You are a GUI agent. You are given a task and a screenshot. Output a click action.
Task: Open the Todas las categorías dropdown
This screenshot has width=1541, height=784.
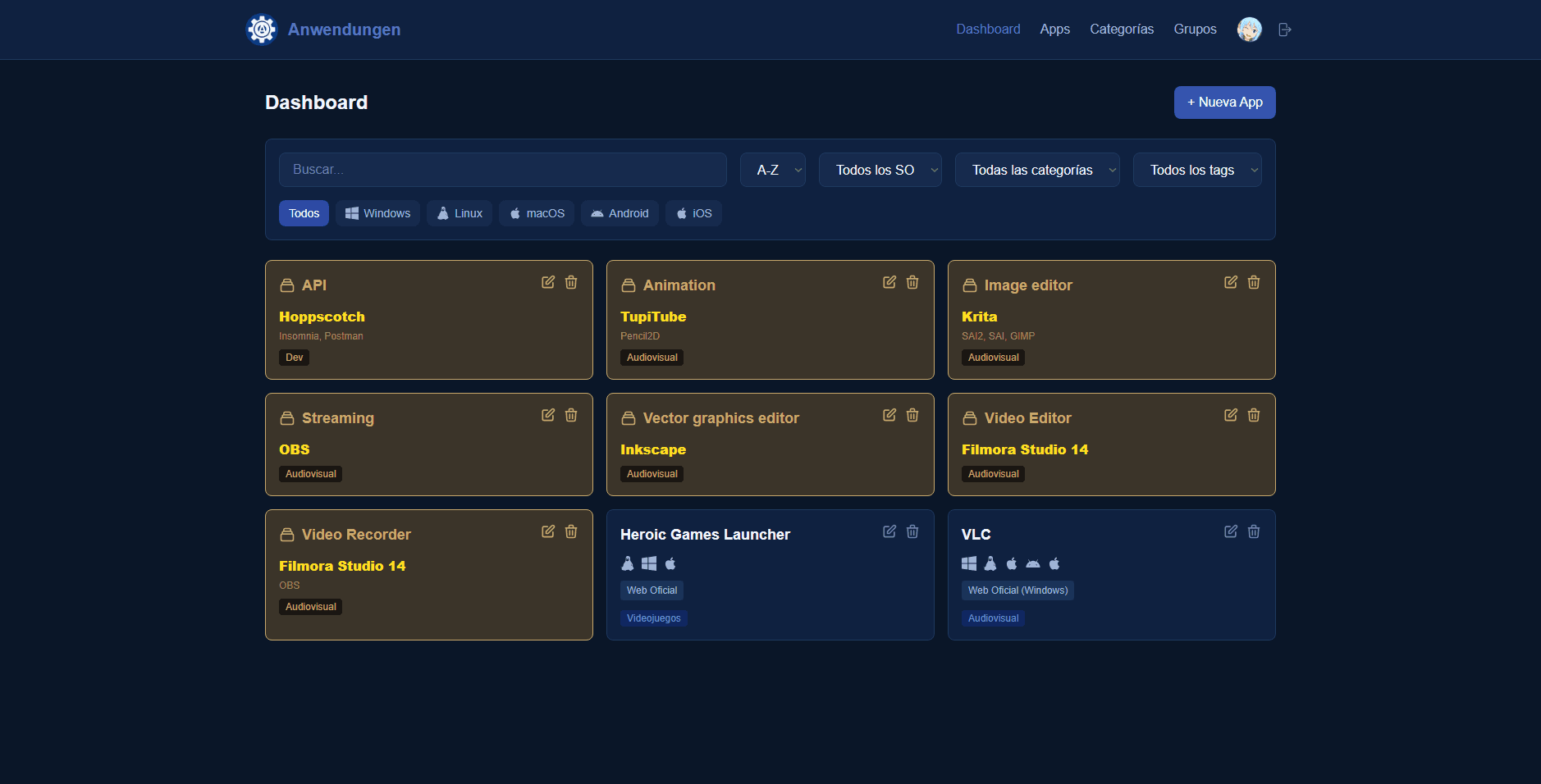[x=1036, y=170]
